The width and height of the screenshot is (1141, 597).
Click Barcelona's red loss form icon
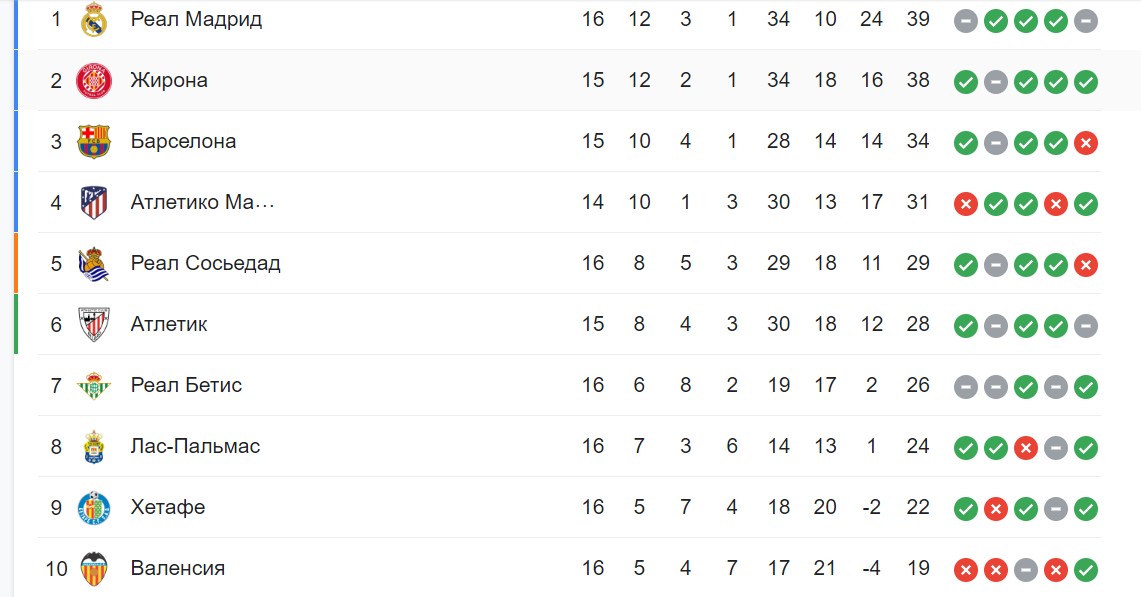pyautogui.click(x=1086, y=143)
